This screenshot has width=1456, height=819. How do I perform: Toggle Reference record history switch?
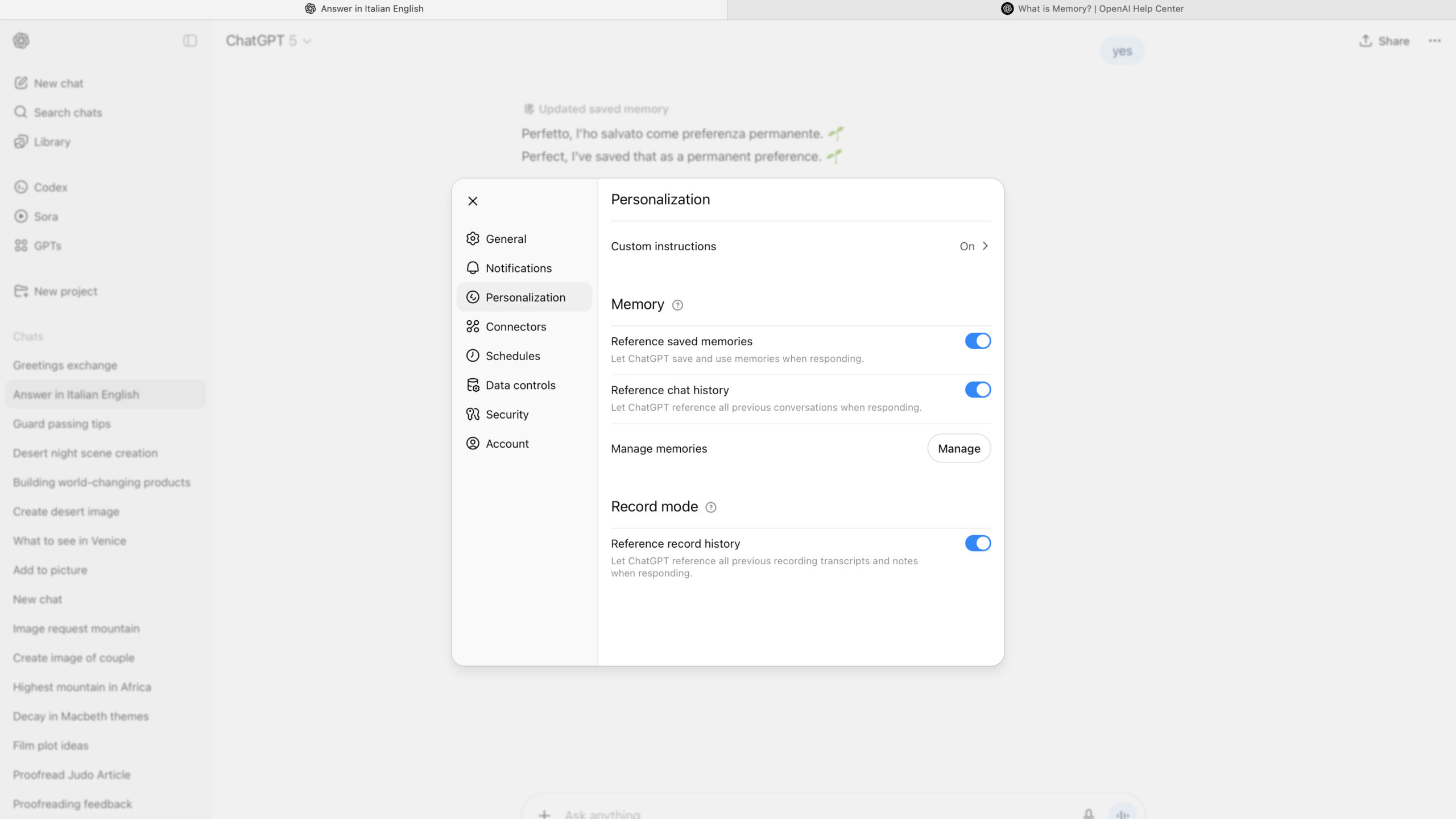click(978, 544)
